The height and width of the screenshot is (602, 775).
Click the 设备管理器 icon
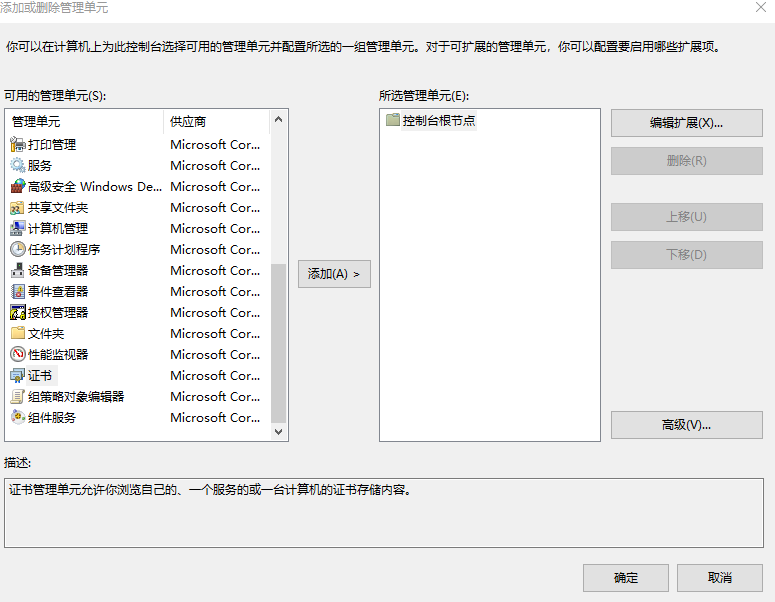[x=18, y=270]
